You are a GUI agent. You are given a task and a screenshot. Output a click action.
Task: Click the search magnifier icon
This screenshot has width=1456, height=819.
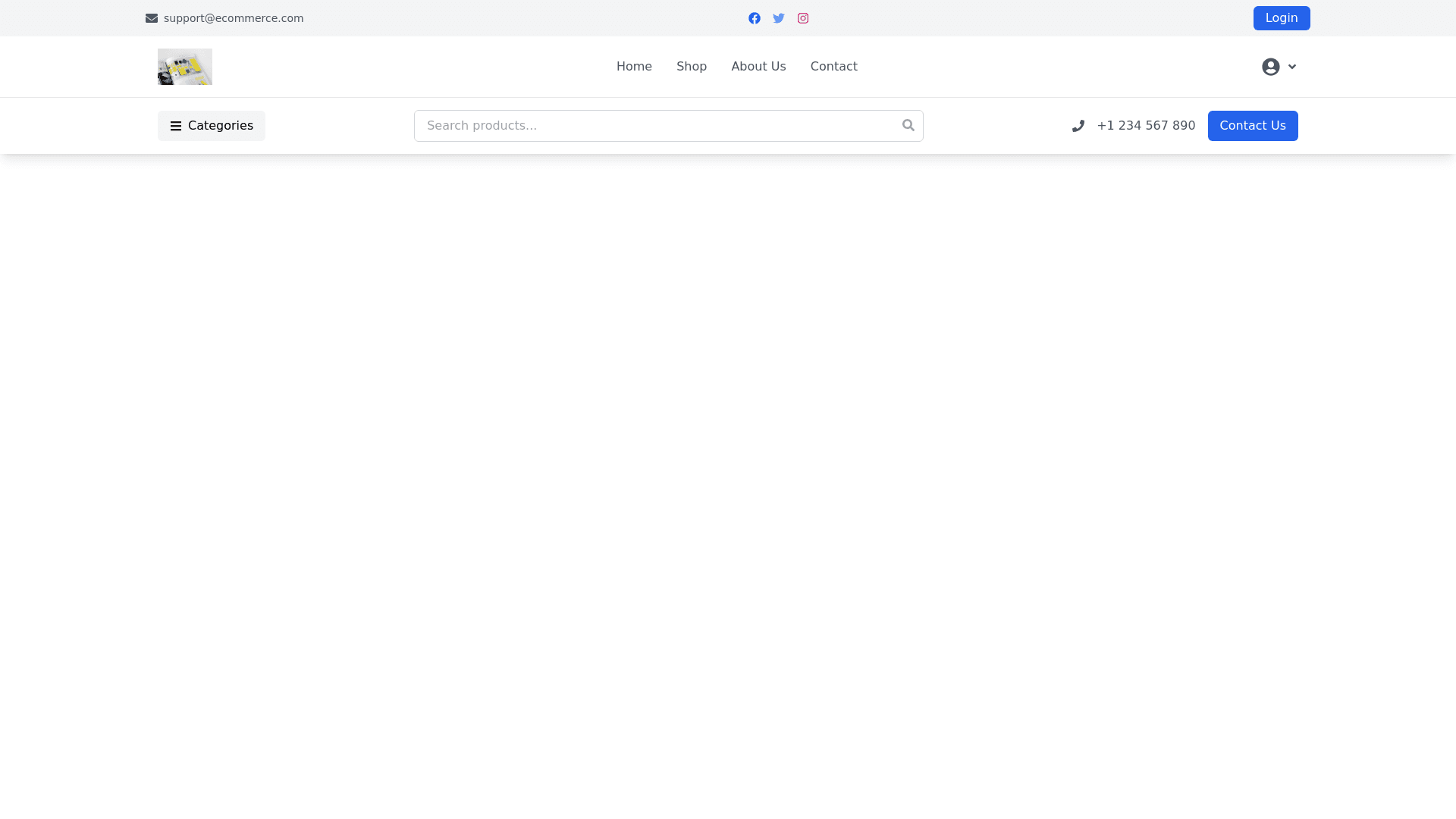pos(908,125)
